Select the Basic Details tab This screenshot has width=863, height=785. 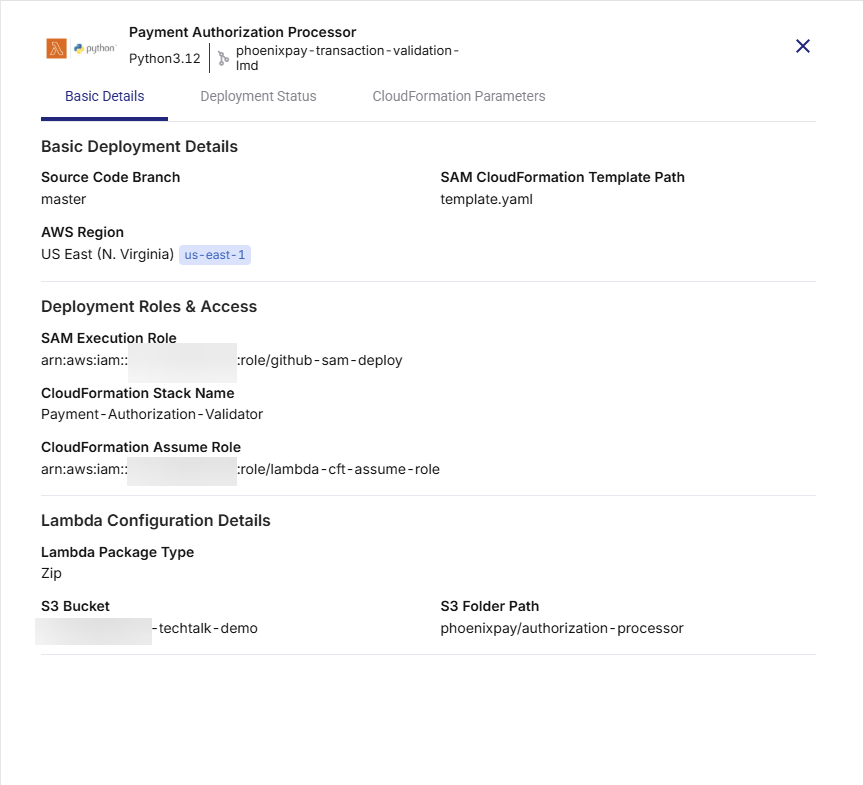[104, 96]
